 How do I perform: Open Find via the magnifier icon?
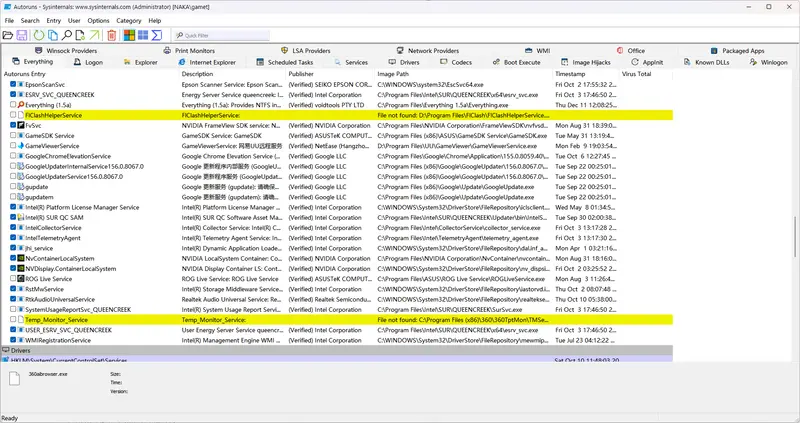[x=67, y=35]
